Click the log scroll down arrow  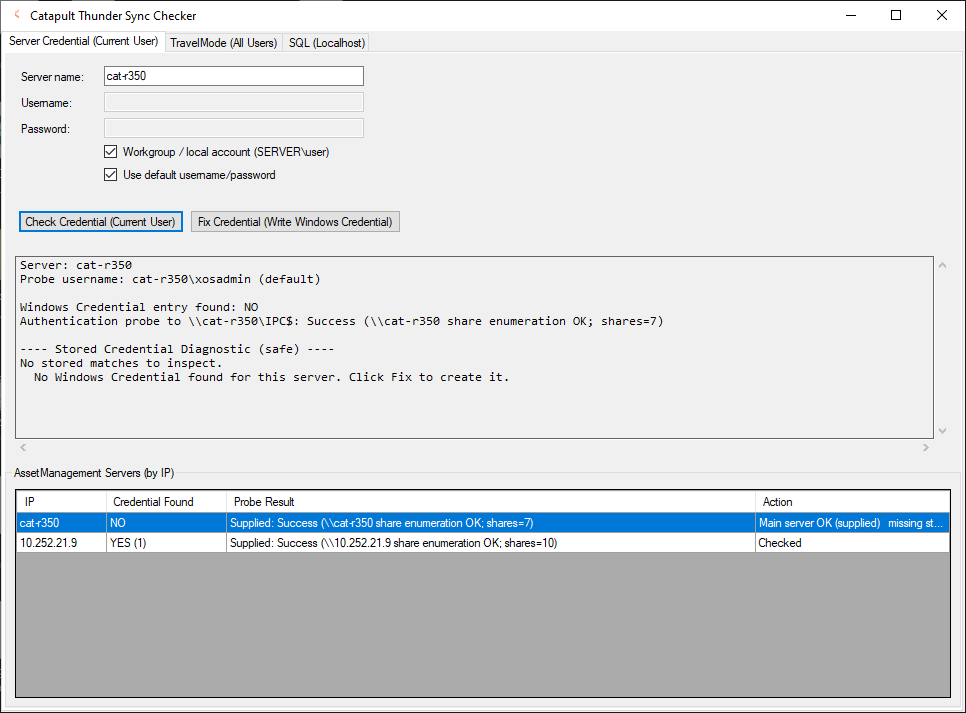[943, 431]
